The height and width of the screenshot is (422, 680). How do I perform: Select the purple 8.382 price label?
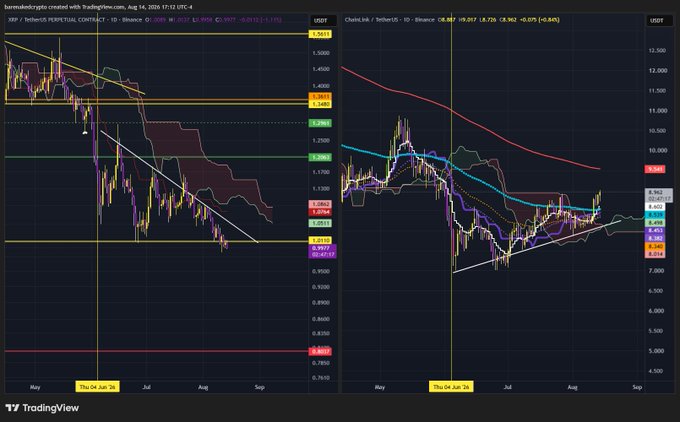[x=655, y=239]
